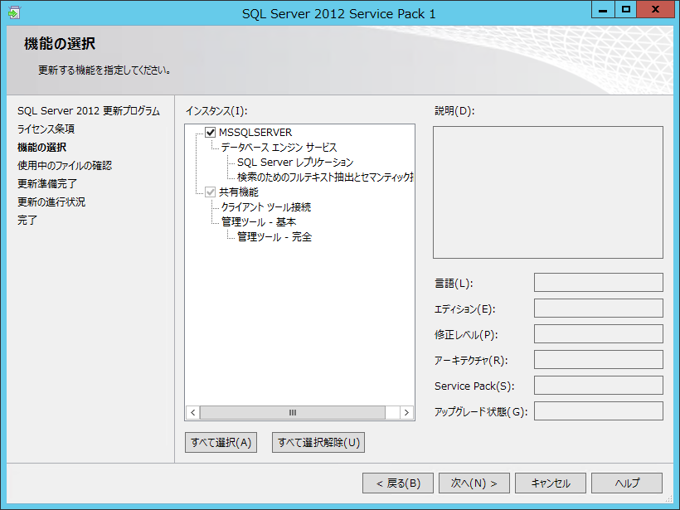
Task: Click the 機能の選択 step in sidebar
Action: (42, 147)
